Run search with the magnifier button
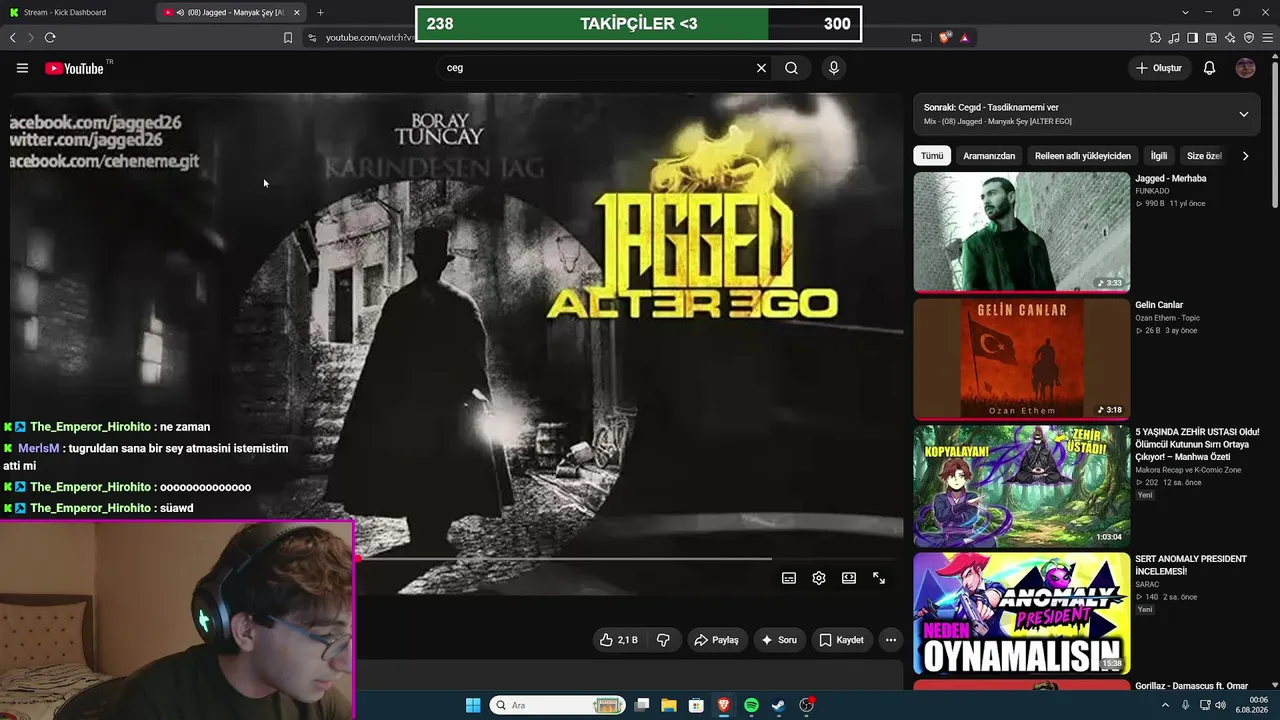Image resolution: width=1280 pixels, height=720 pixels. 791,68
